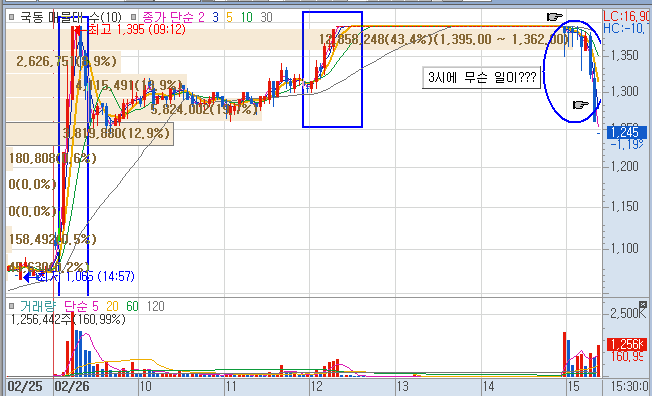The image size is (652, 396).
Task: Click the 13 o'clock time axis label
Action: [403, 386]
